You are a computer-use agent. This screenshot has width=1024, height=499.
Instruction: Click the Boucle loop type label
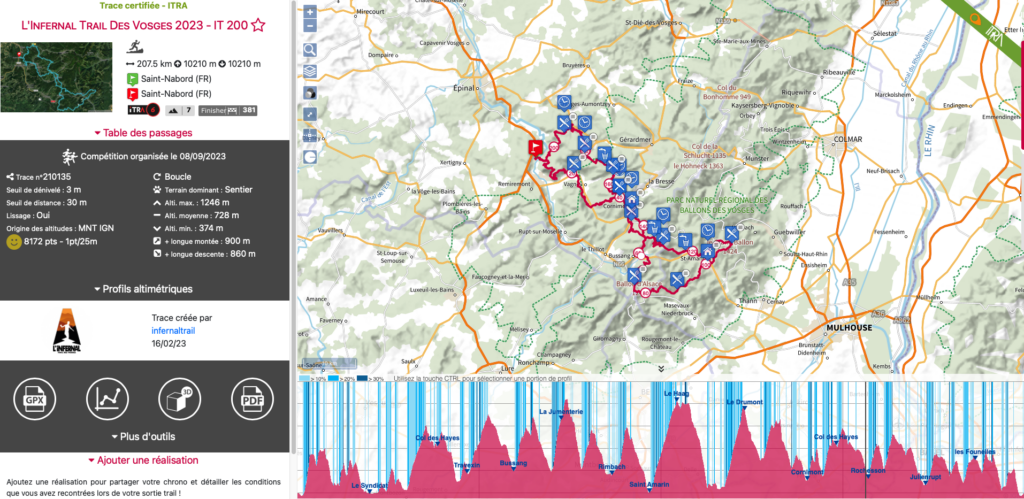tap(178, 176)
